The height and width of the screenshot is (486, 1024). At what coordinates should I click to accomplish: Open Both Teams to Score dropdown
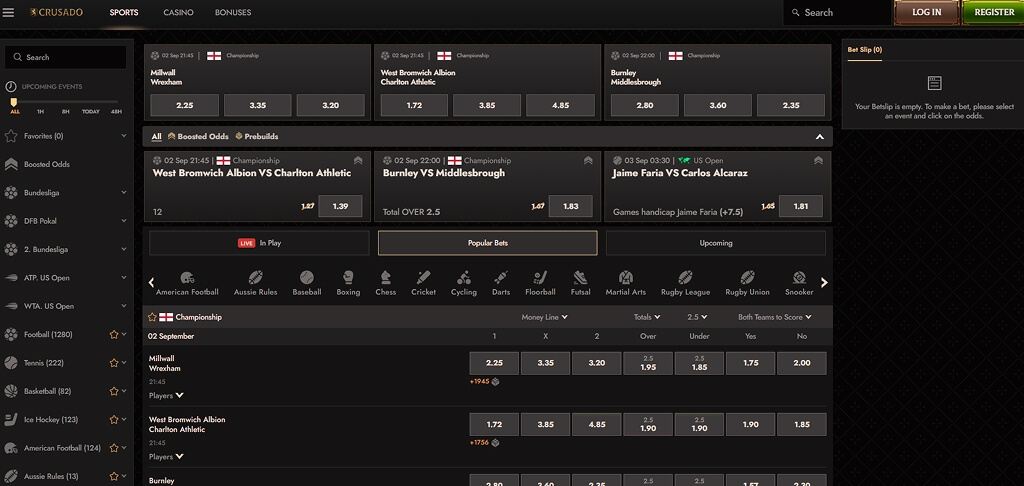click(x=775, y=317)
